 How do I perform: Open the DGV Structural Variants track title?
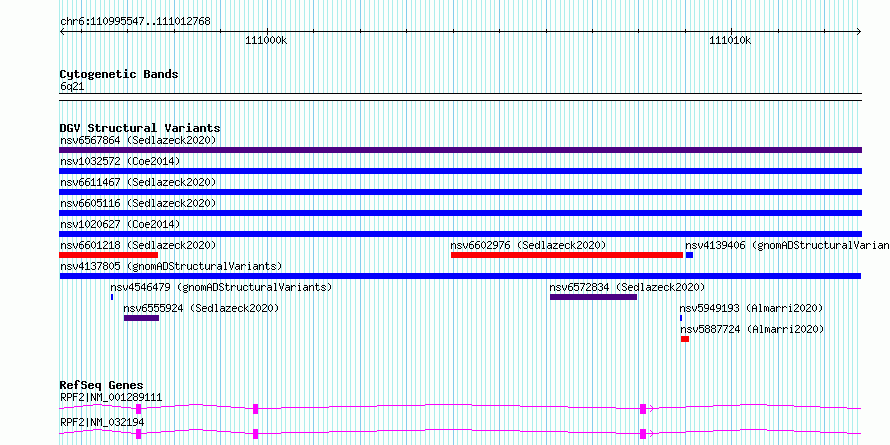pos(140,128)
